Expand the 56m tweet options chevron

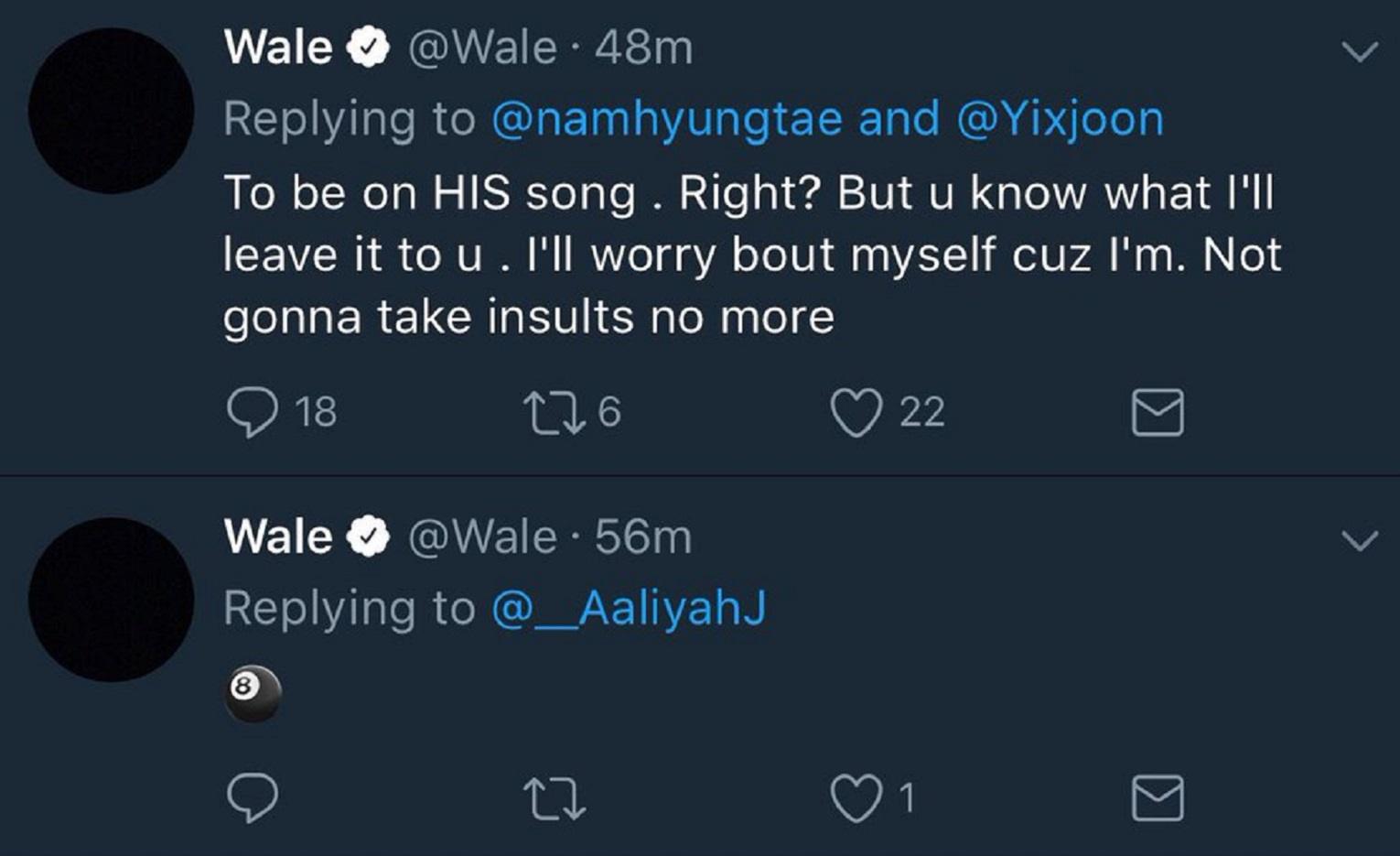point(1360,540)
